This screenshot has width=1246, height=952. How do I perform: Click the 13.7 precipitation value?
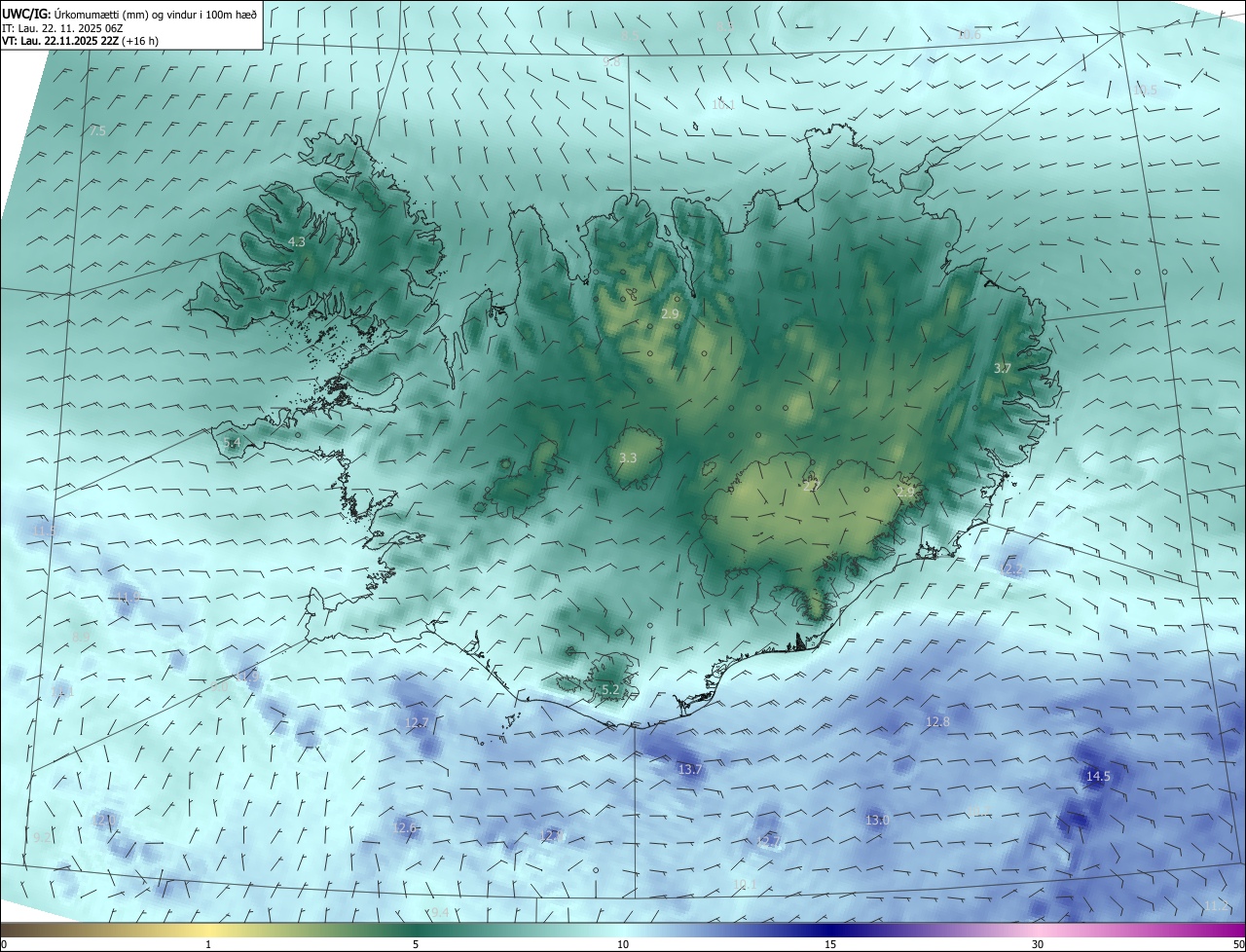689,769
